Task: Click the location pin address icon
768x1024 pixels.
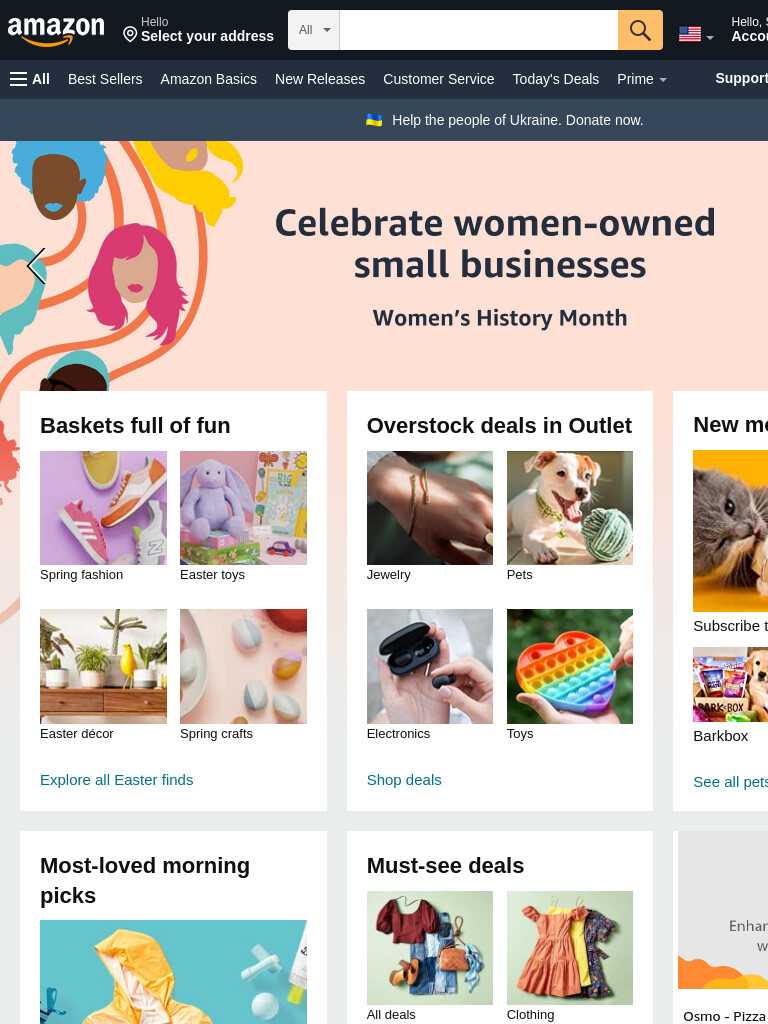Action: tap(130, 34)
